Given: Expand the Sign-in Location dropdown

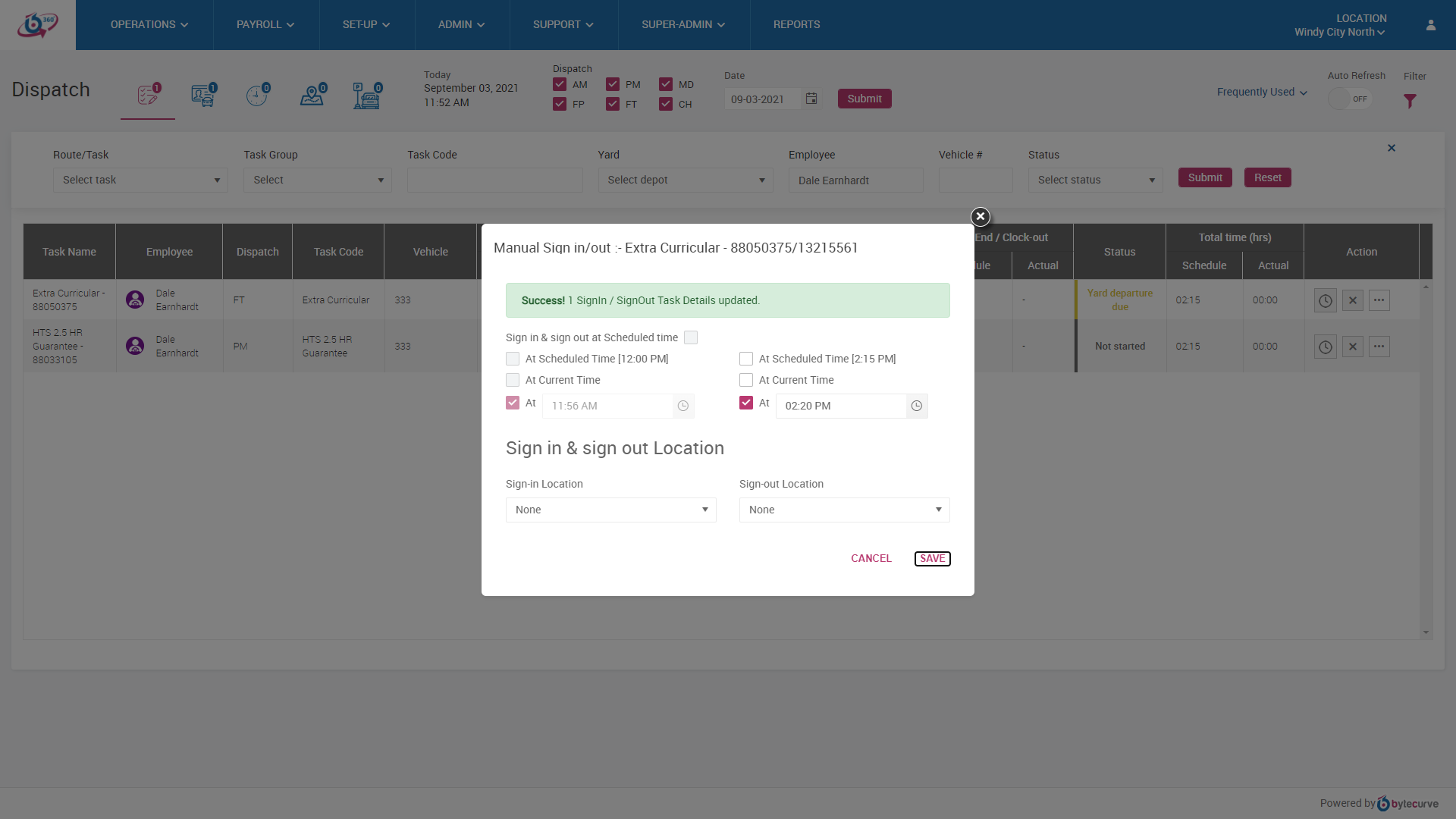Looking at the screenshot, I should 610,510.
